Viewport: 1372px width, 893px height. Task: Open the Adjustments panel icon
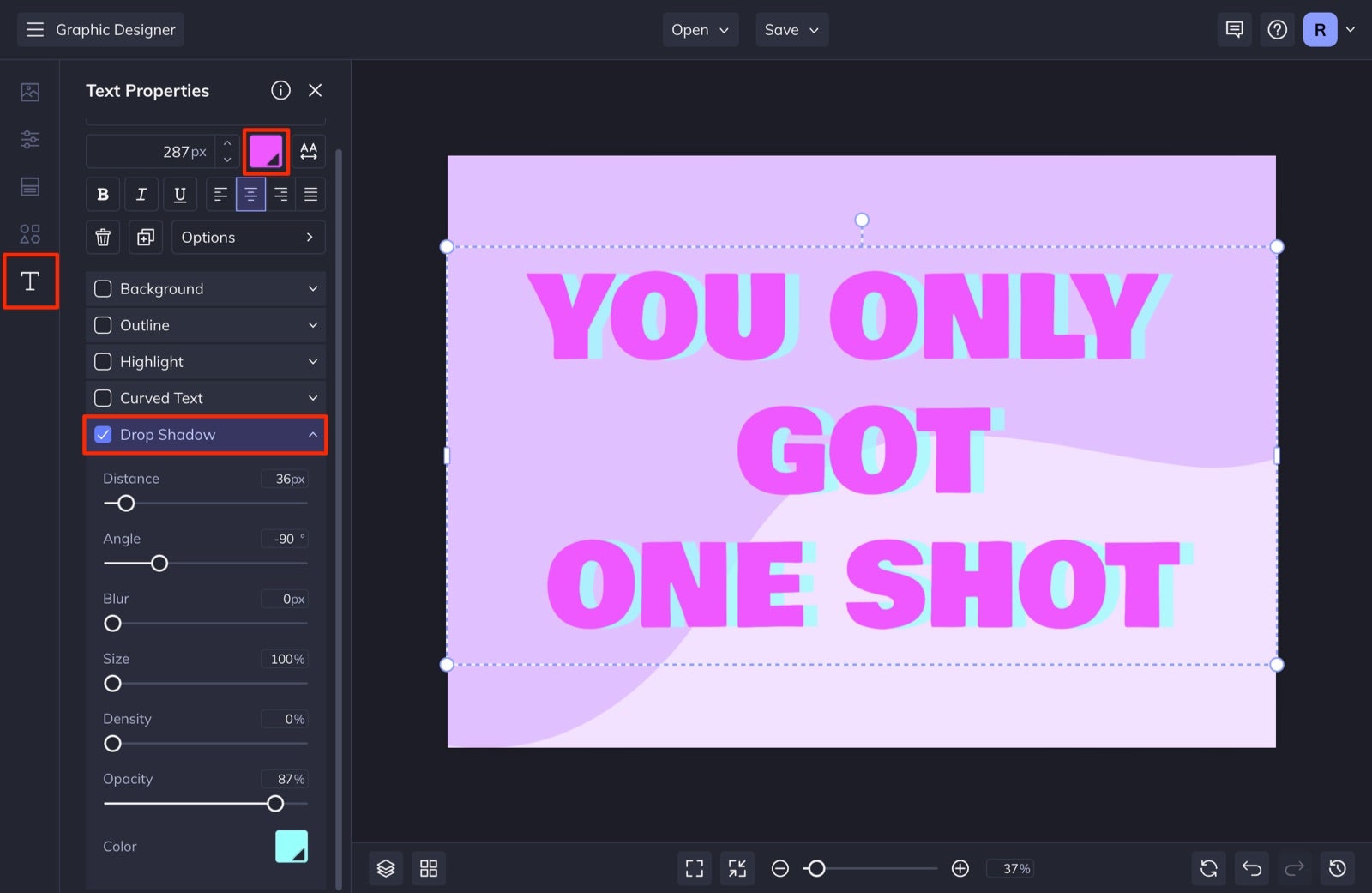tap(30, 139)
